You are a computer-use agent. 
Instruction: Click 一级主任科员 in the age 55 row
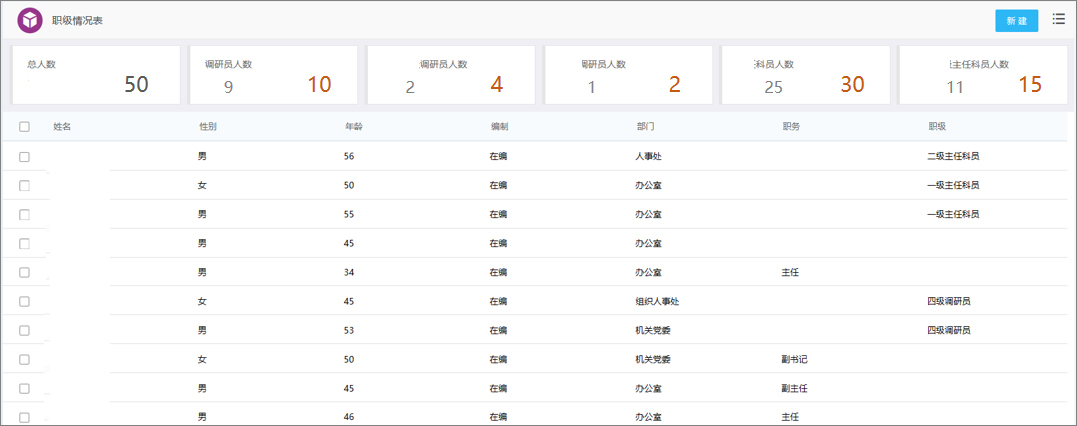point(953,214)
